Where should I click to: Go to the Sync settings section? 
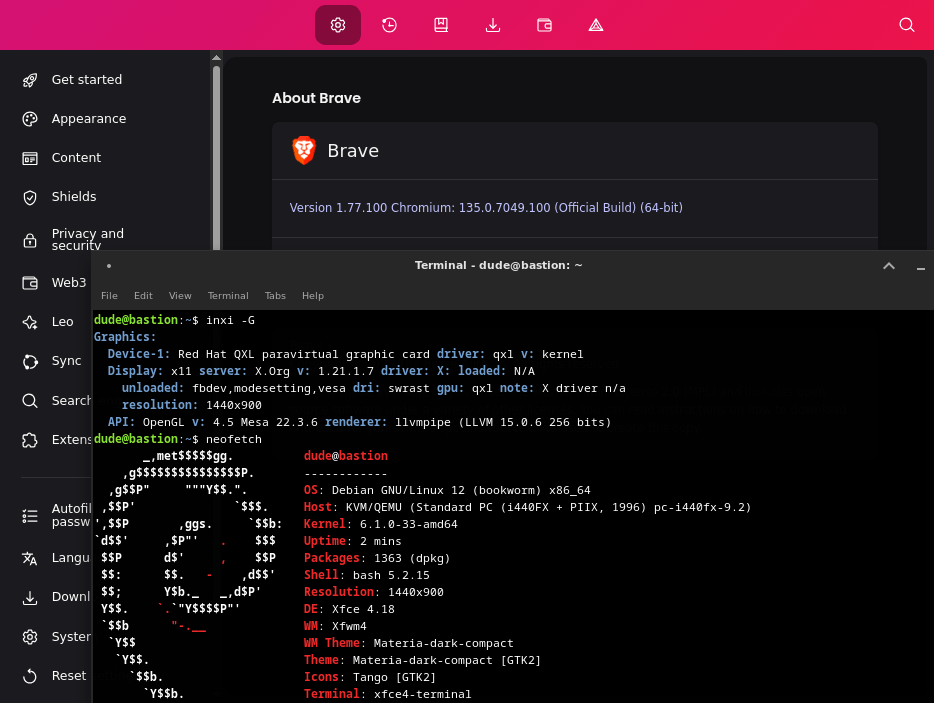(54, 361)
